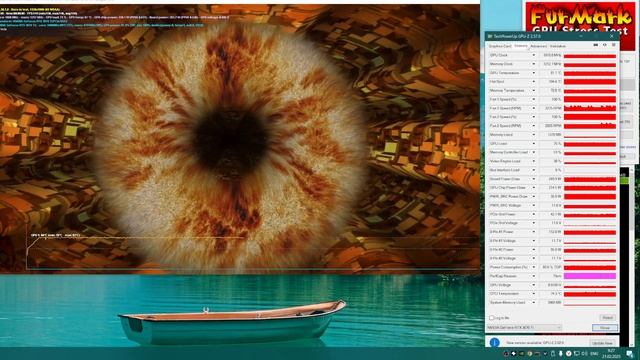Click the Memory Controller Load label
Image resolution: width=640 pixels, height=360 pixels.
(509, 152)
